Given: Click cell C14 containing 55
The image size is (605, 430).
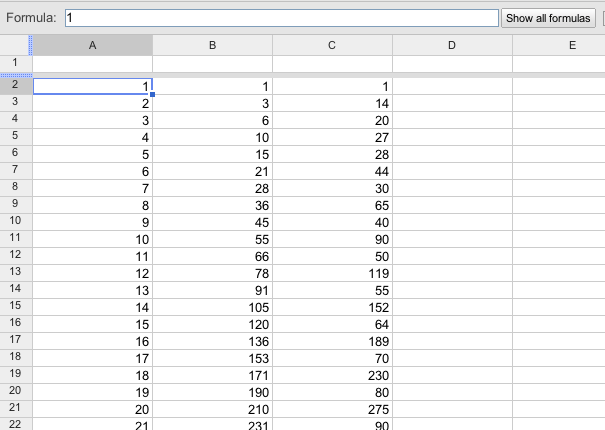Looking at the screenshot, I should point(333,290).
